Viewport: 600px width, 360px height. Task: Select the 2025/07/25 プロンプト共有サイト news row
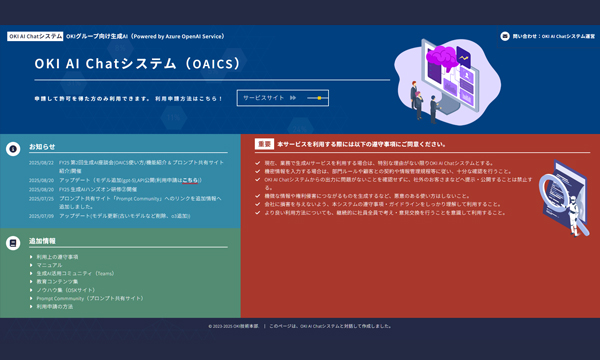[125, 202]
